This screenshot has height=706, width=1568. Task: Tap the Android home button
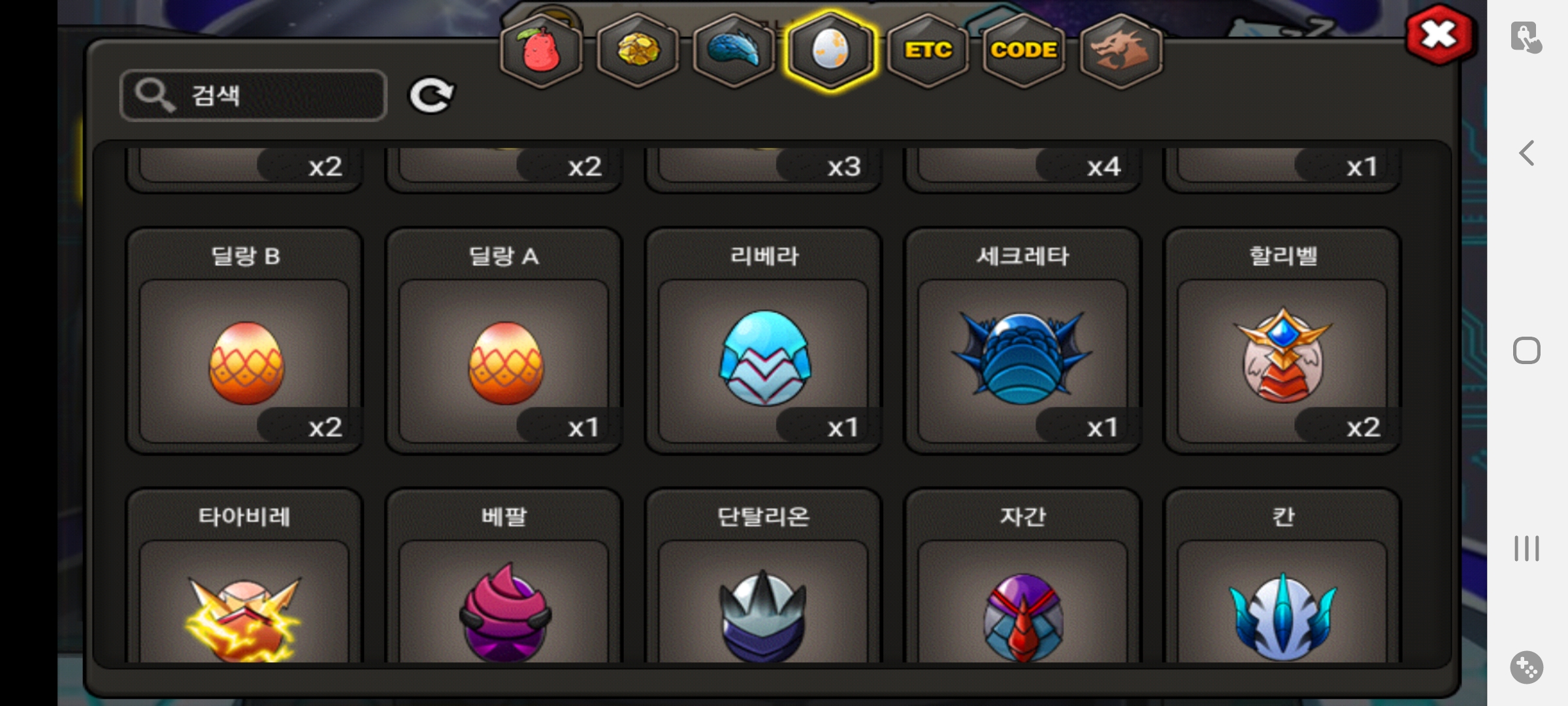click(1527, 351)
